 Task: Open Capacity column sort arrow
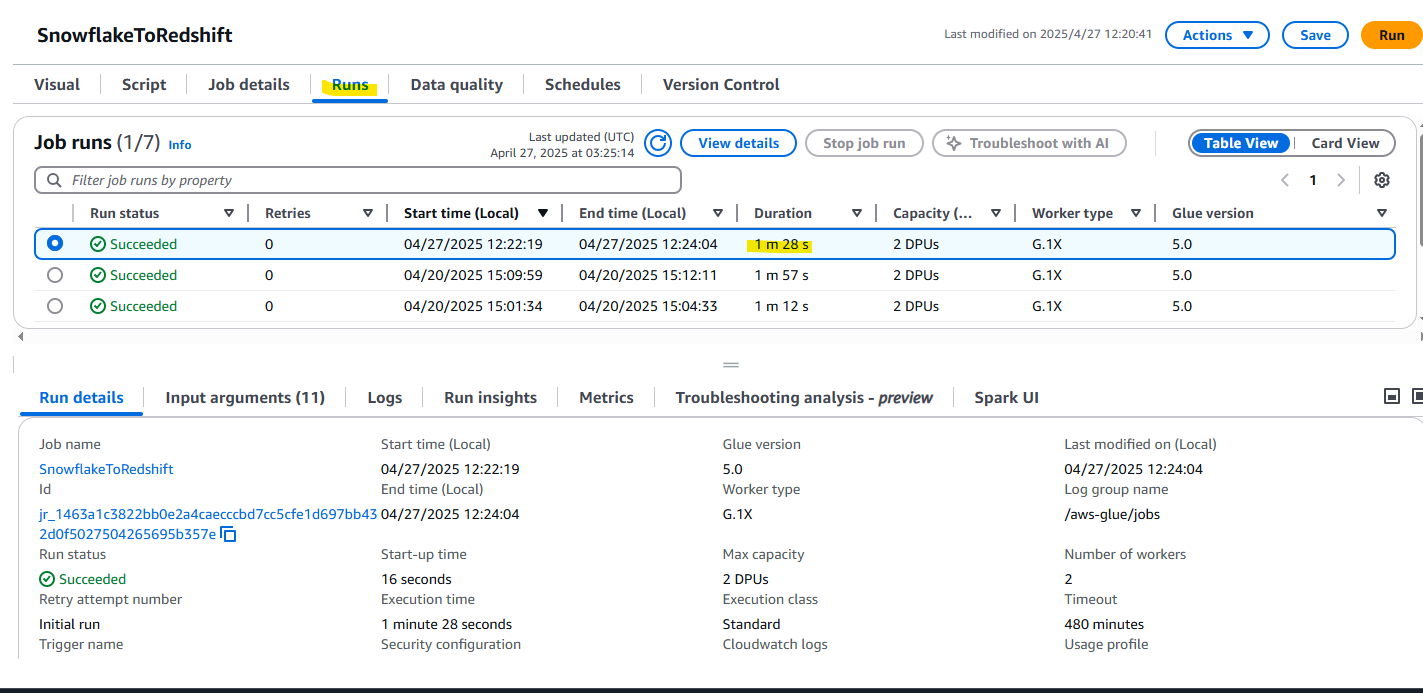coord(996,213)
